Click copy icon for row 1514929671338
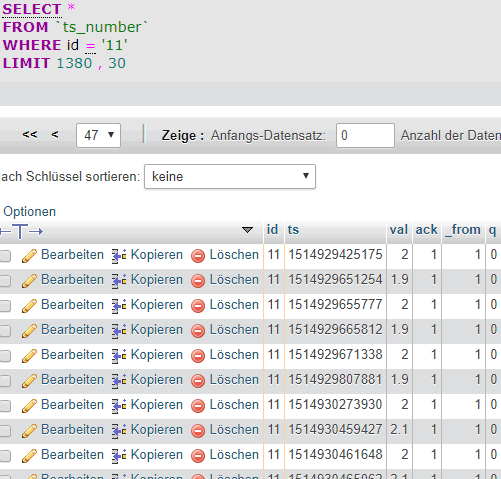 coord(119,356)
